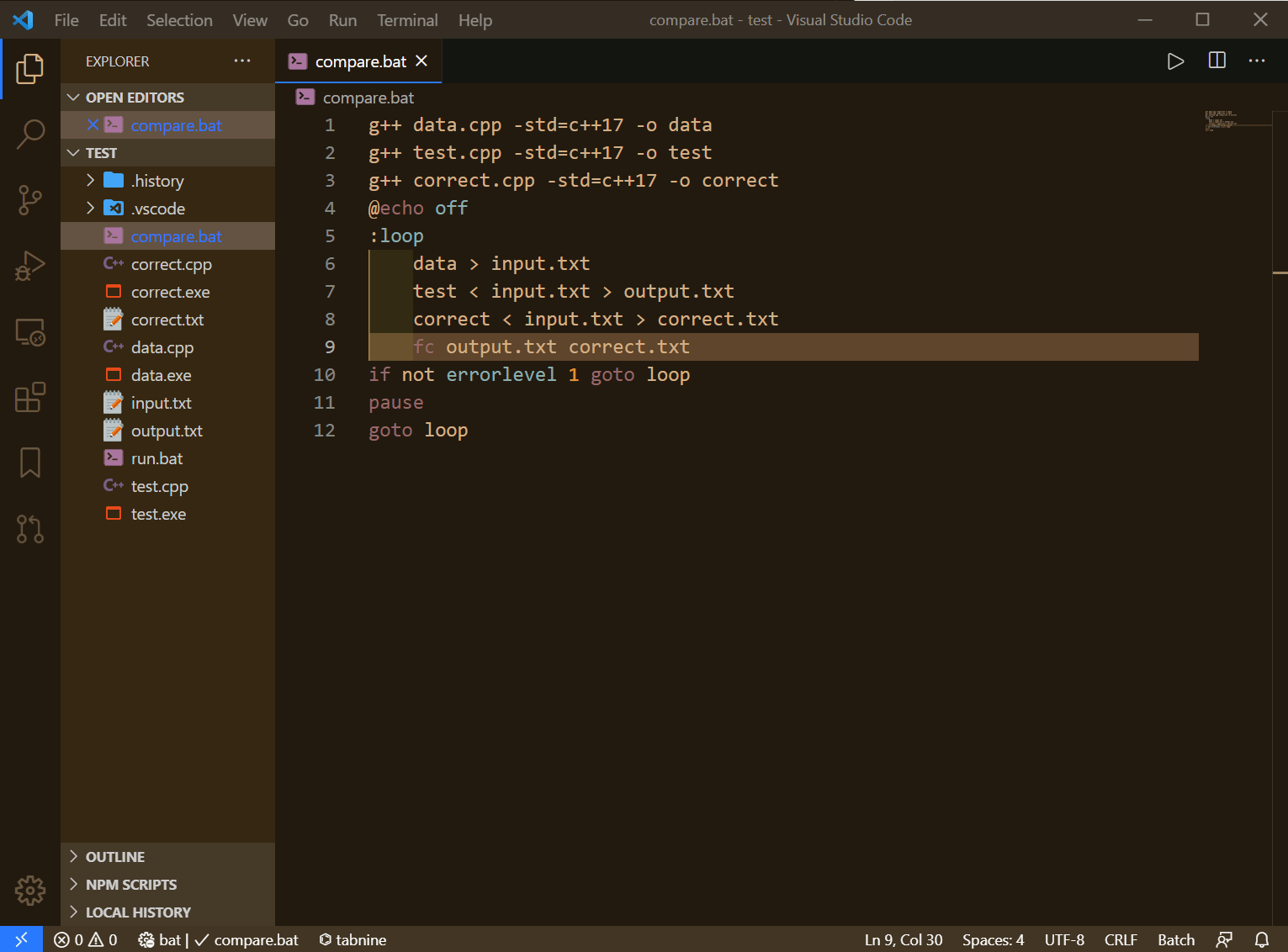The height and width of the screenshot is (952, 1288).
Task: Open correct.exe in the explorer
Action: 167,291
